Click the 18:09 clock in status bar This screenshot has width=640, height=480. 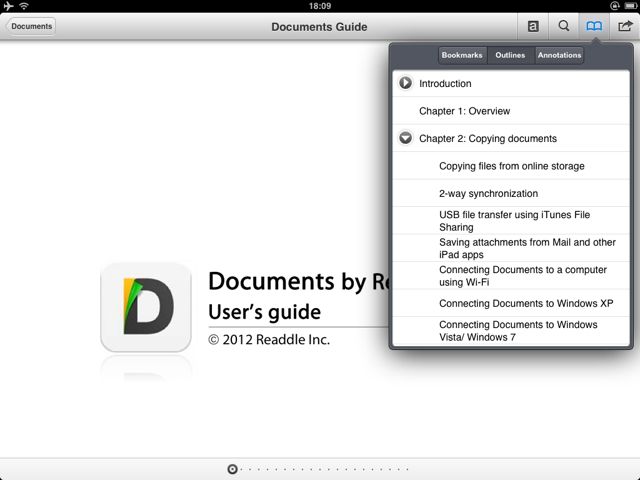[320, 6]
